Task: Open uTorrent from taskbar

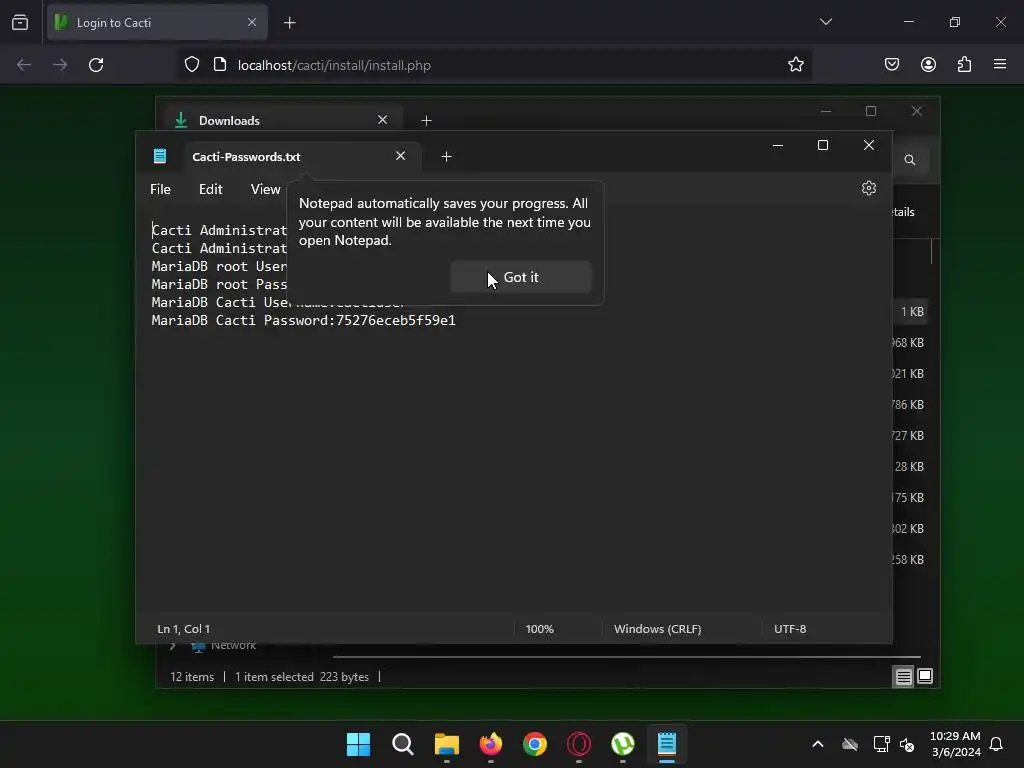Action: click(x=623, y=744)
